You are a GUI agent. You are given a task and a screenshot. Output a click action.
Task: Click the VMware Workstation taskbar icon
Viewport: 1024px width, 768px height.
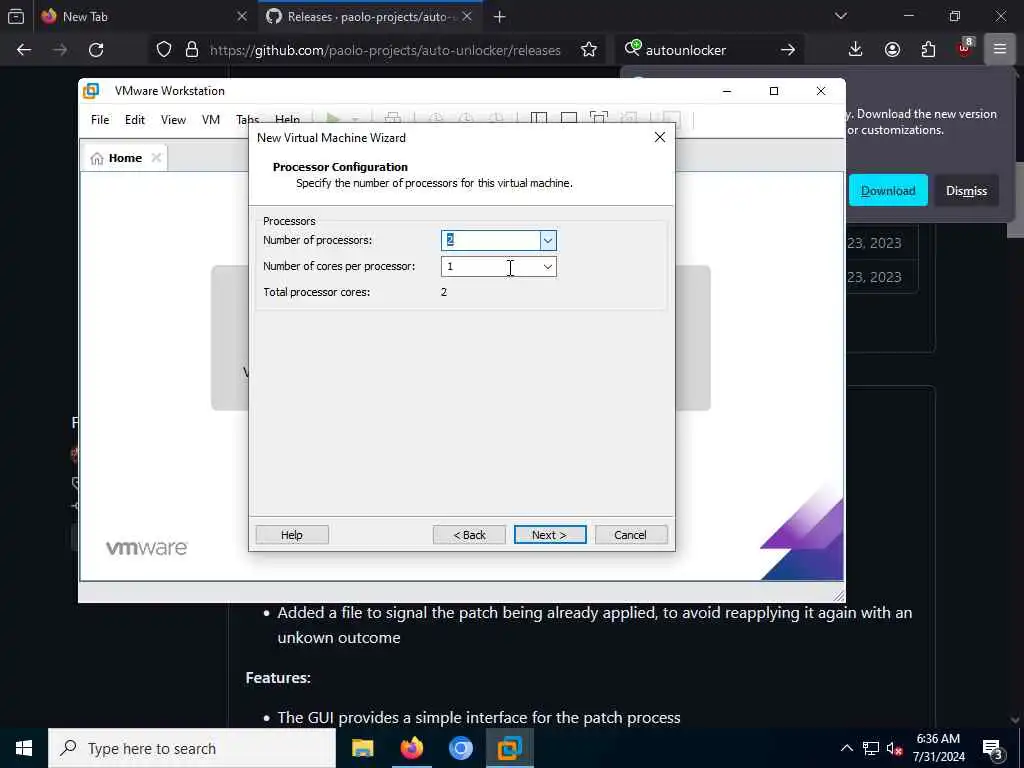(x=510, y=748)
